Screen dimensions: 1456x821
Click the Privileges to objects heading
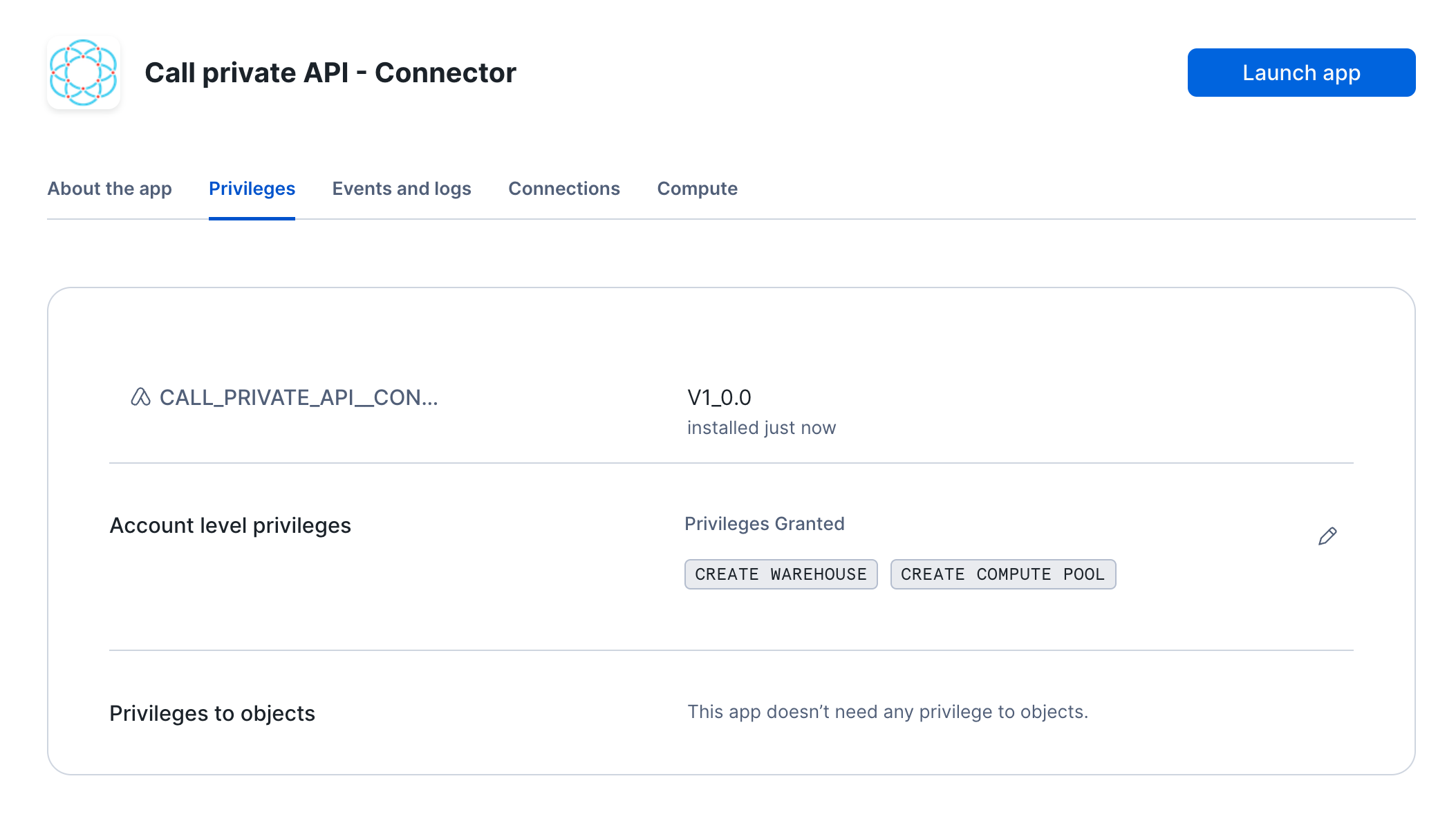[x=212, y=713]
